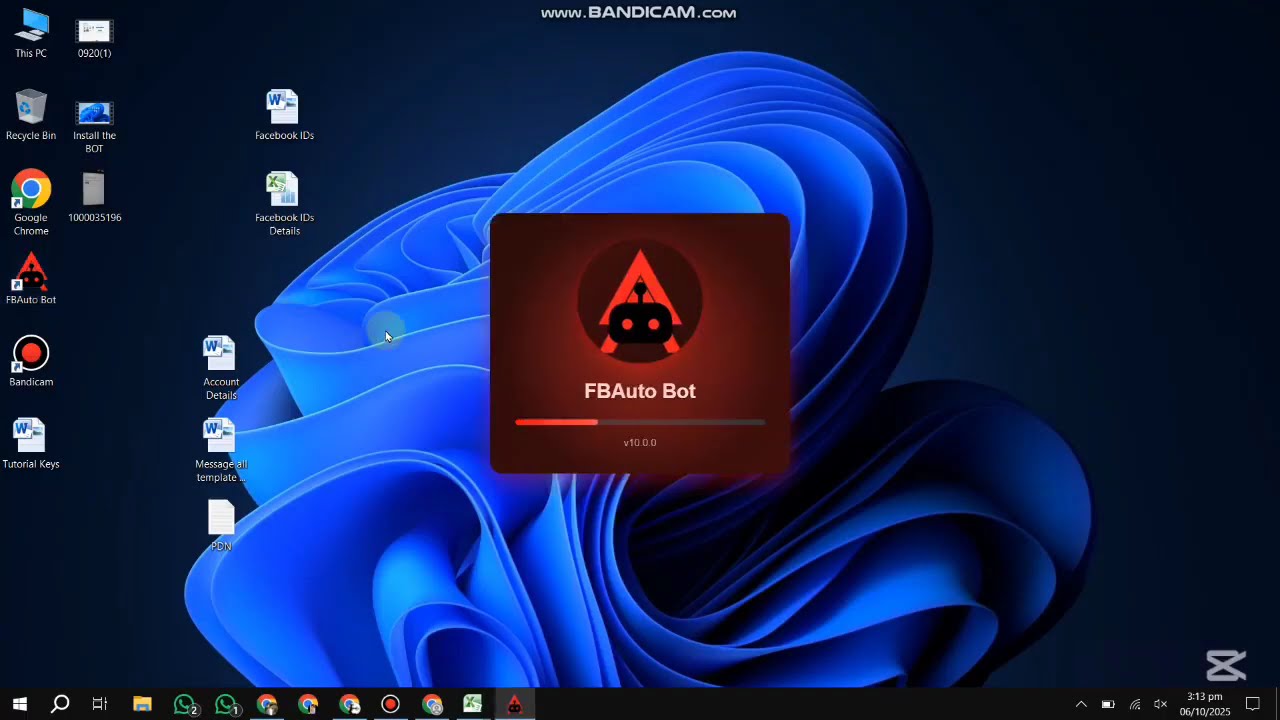This screenshot has width=1280, height=720.
Task: Select the 1000035196 desktop file
Action: (x=94, y=197)
